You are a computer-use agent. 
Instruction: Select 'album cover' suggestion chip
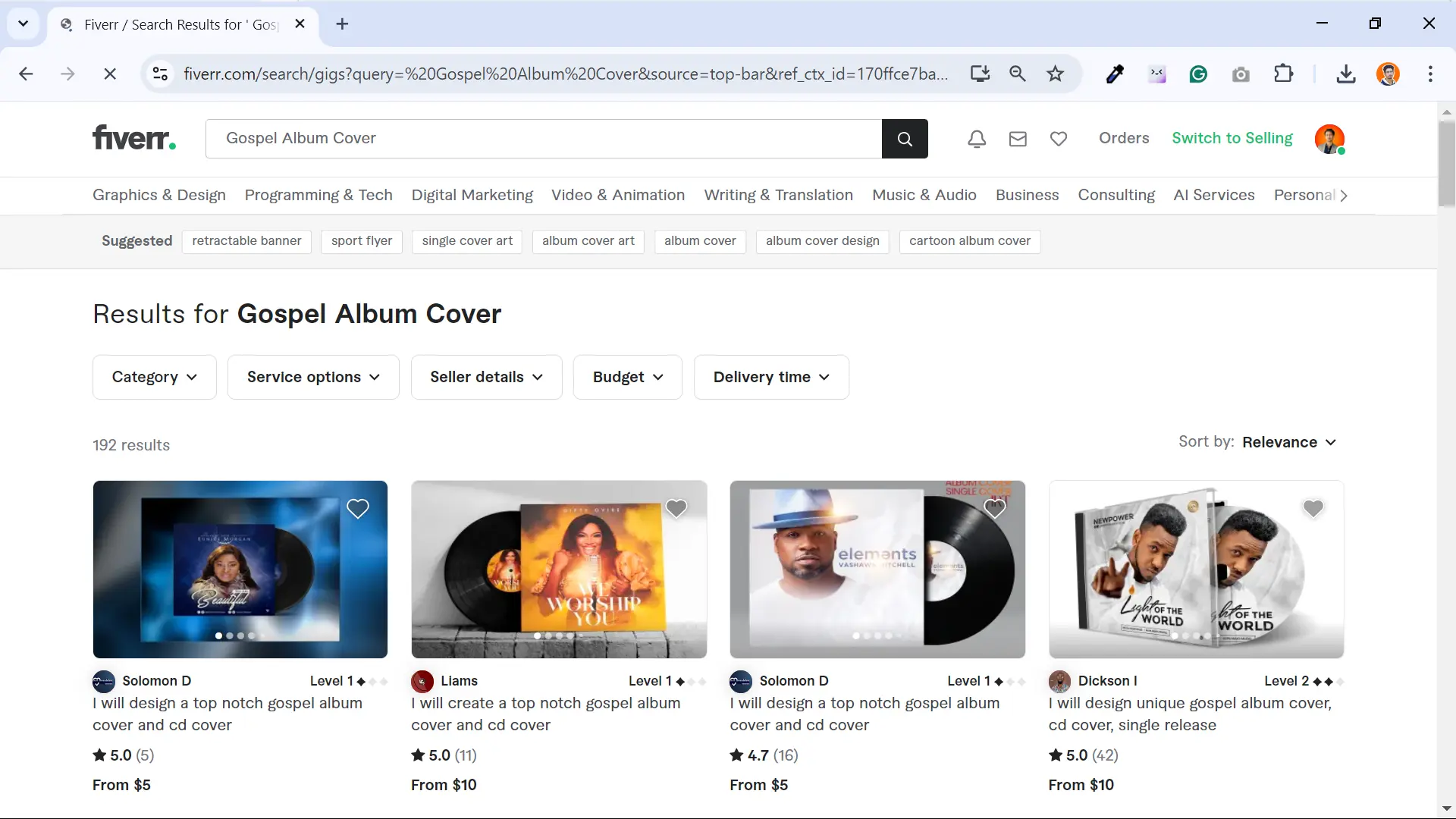[x=700, y=241]
